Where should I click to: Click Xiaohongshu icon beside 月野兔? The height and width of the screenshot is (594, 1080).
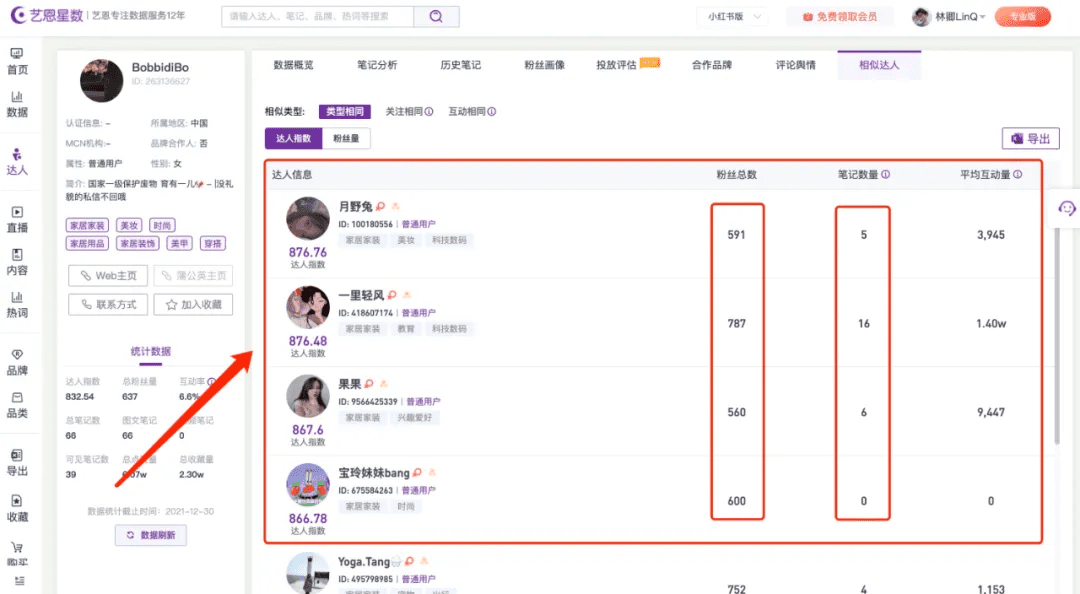381,206
